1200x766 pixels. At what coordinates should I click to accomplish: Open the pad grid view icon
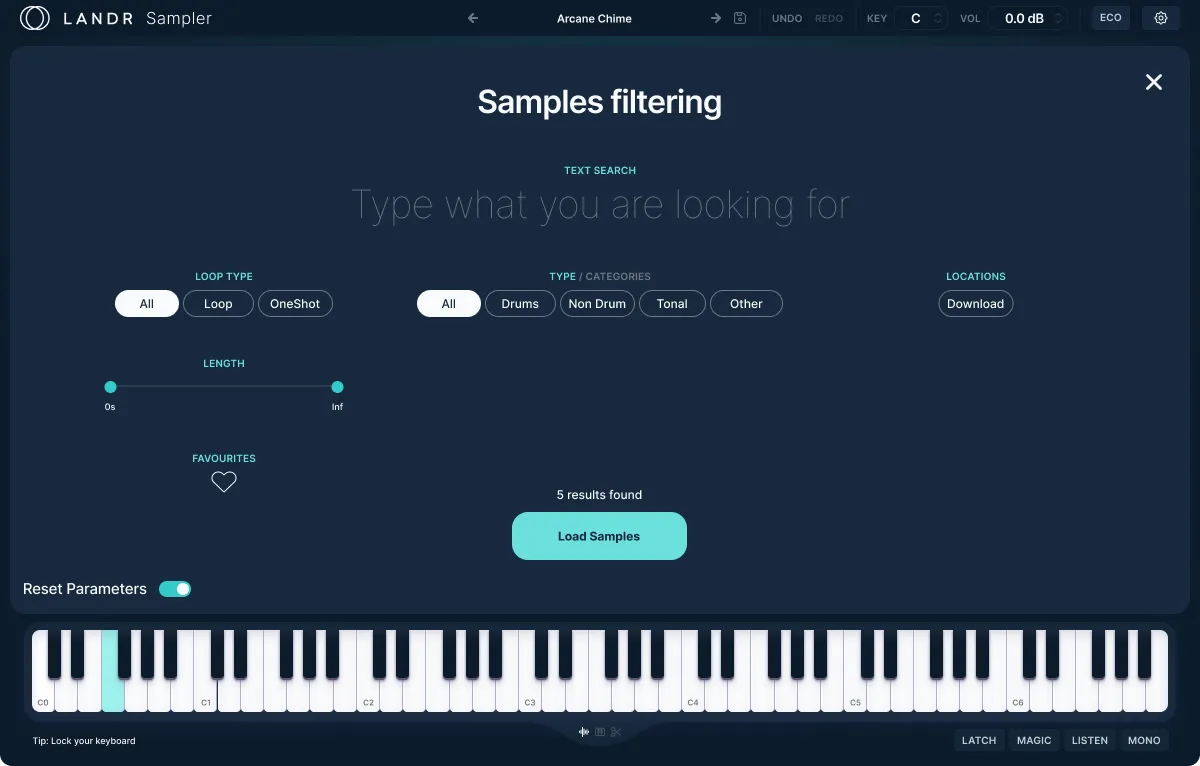pyautogui.click(x=600, y=732)
